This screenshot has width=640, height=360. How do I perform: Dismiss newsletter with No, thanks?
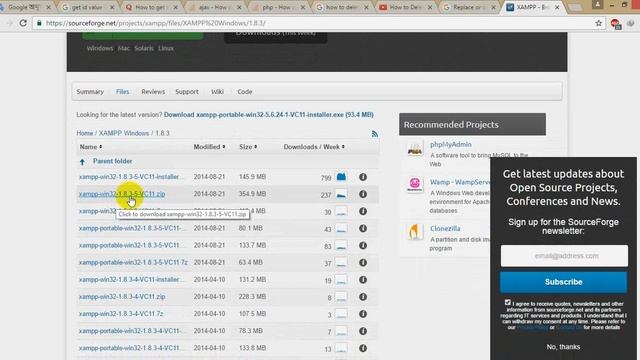tap(563, 347)
